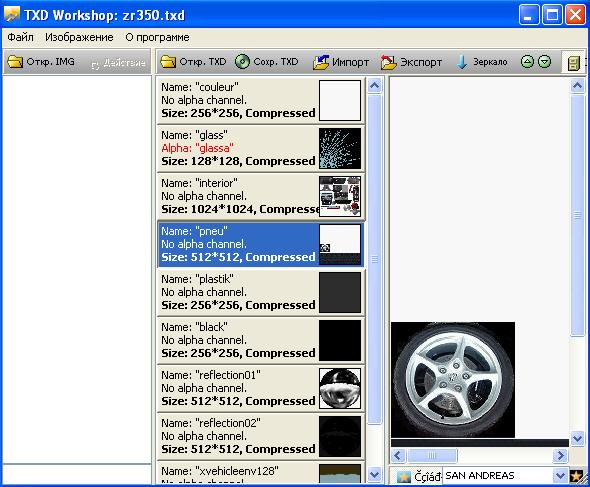This screenshot has height=487, width=590.
Task: Select the Зеркало mirror arrow tool
Action: coord(462,62)
